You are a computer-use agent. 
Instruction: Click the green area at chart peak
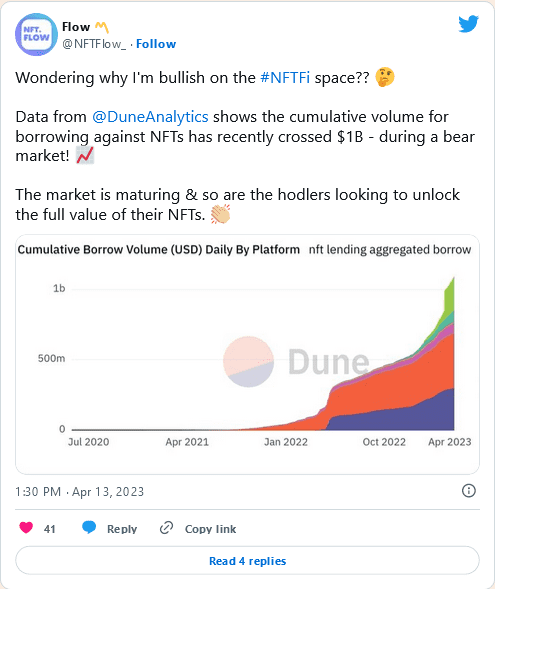tap(450, 296)
